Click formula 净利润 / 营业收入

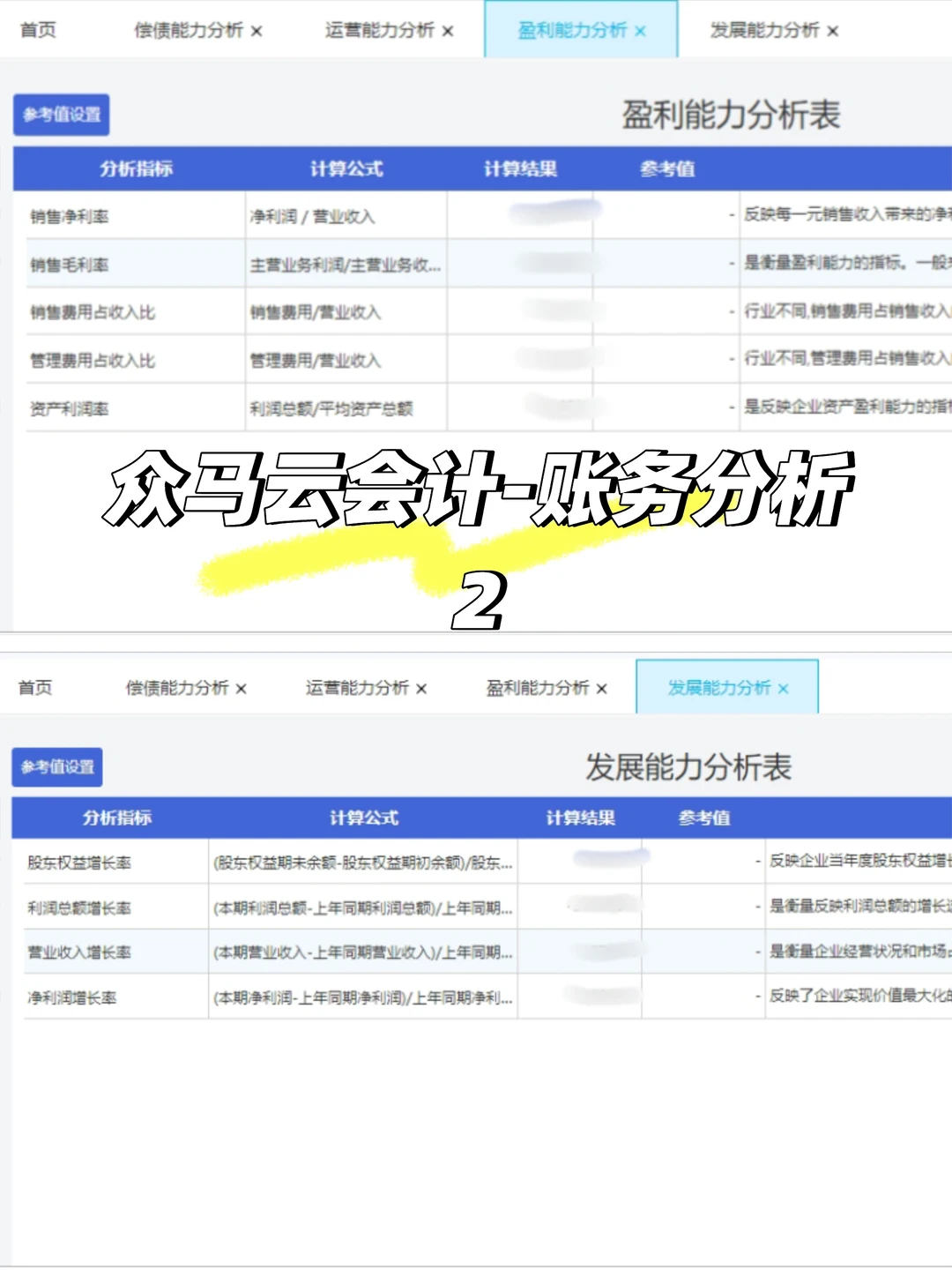[x=313, y=216]
